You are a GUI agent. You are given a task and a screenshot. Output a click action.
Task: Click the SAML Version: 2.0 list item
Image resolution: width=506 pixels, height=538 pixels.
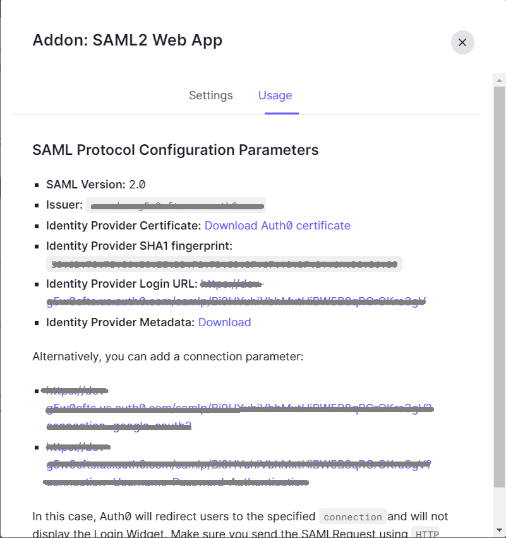point(96,185)
